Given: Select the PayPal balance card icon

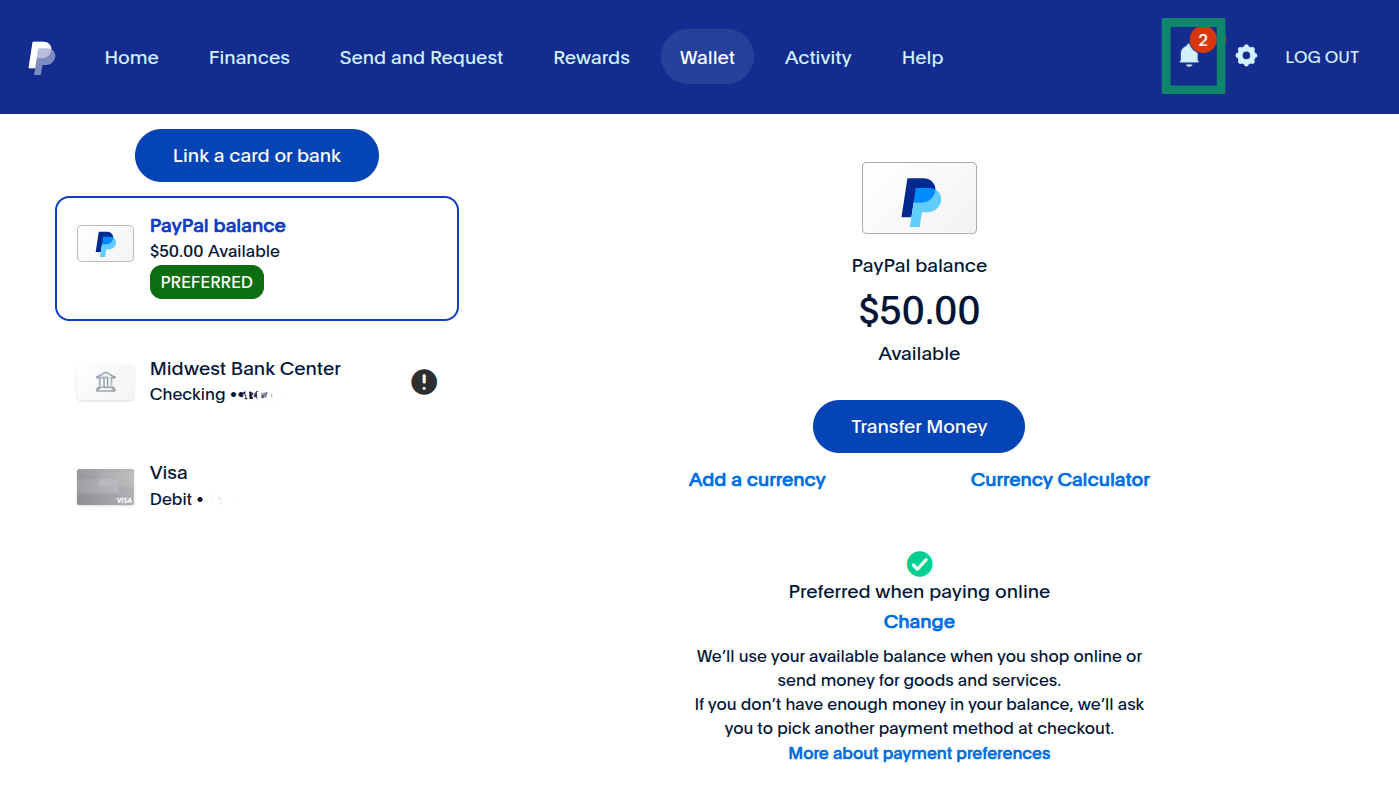Looking at the screenshot, I should click(105, 243).
